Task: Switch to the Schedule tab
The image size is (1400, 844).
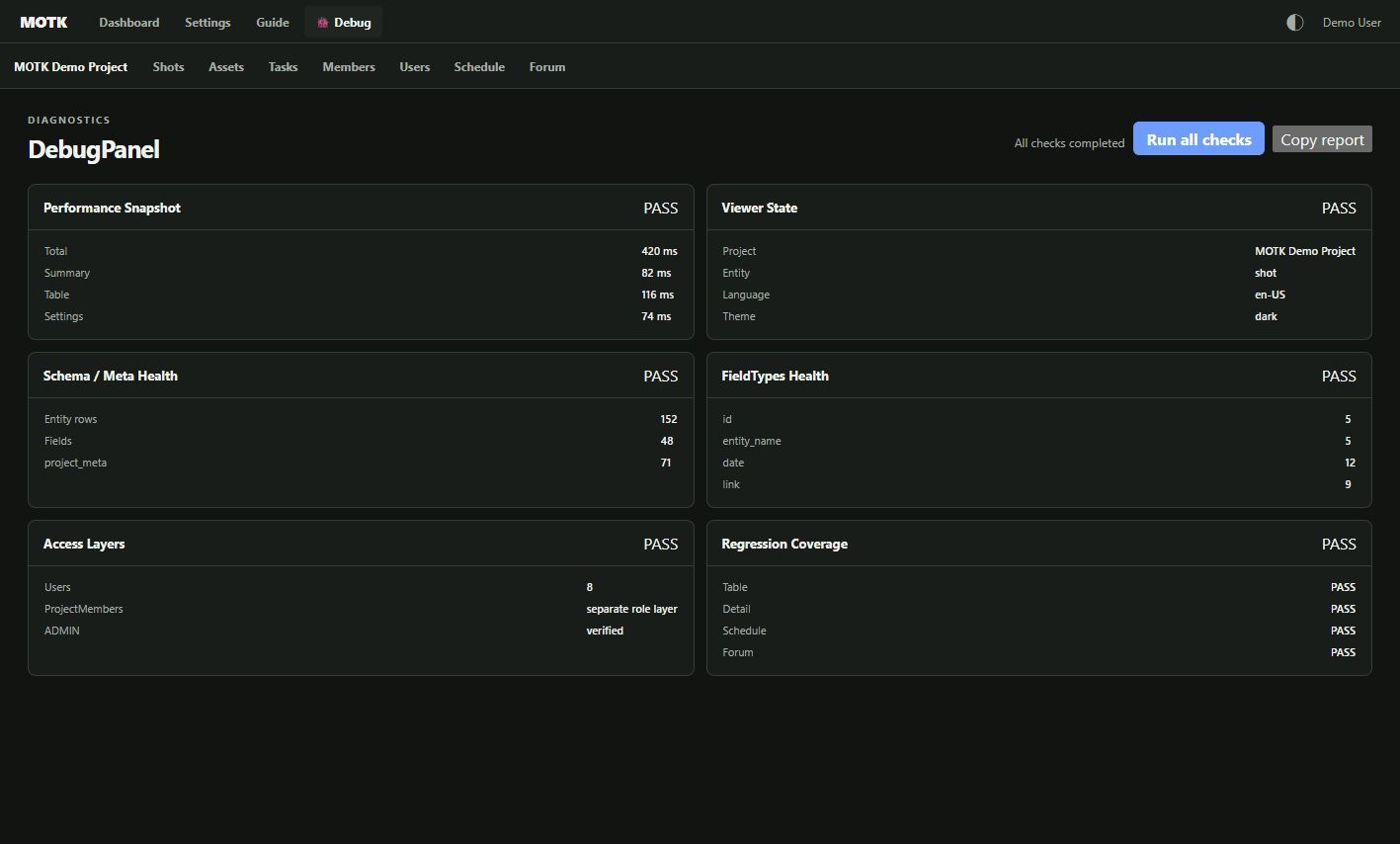Action: pos(479,67)
